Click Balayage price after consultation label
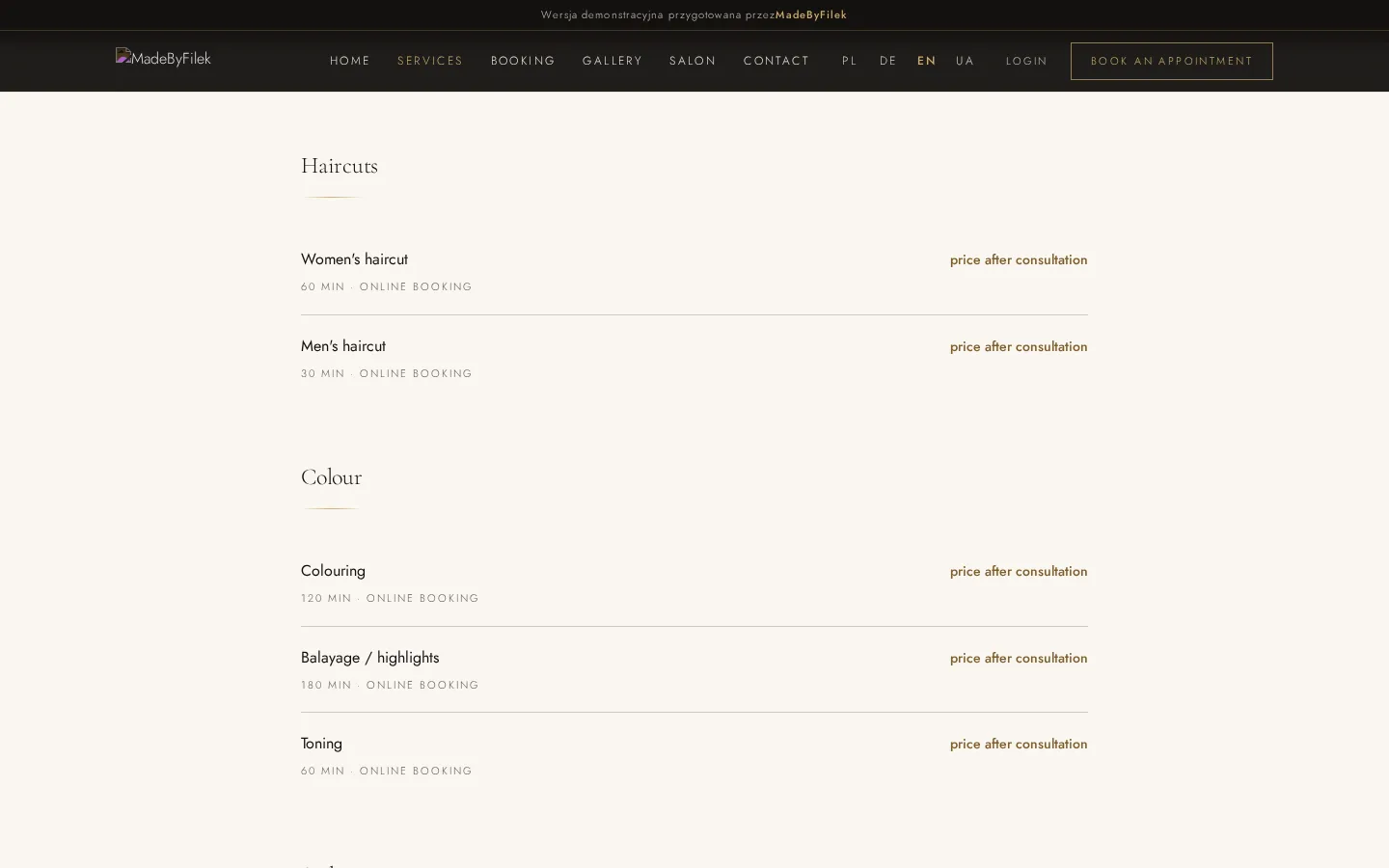 (x=1019, y=658)
